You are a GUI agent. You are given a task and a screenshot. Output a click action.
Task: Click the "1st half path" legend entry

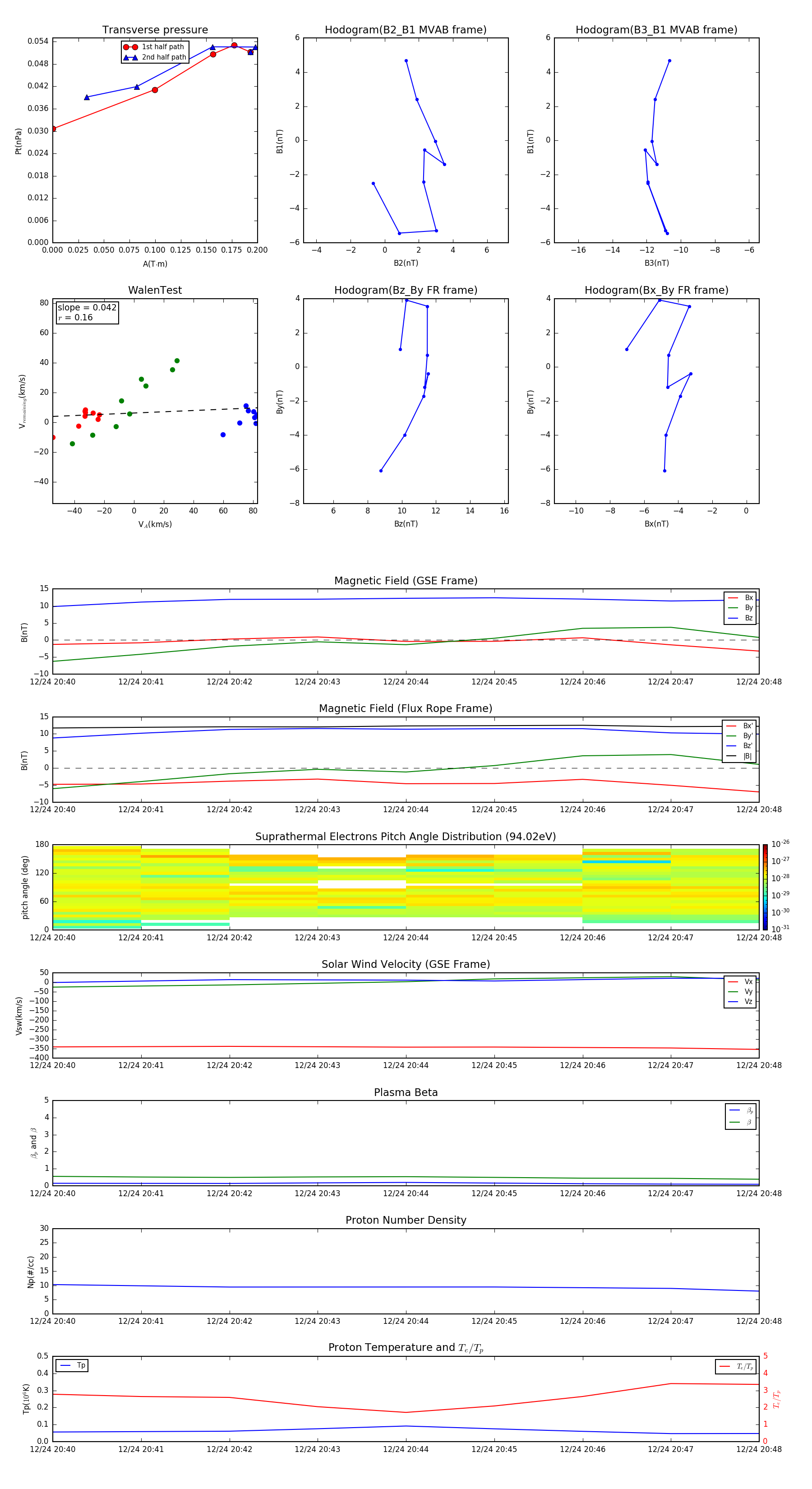coord(154,47)
